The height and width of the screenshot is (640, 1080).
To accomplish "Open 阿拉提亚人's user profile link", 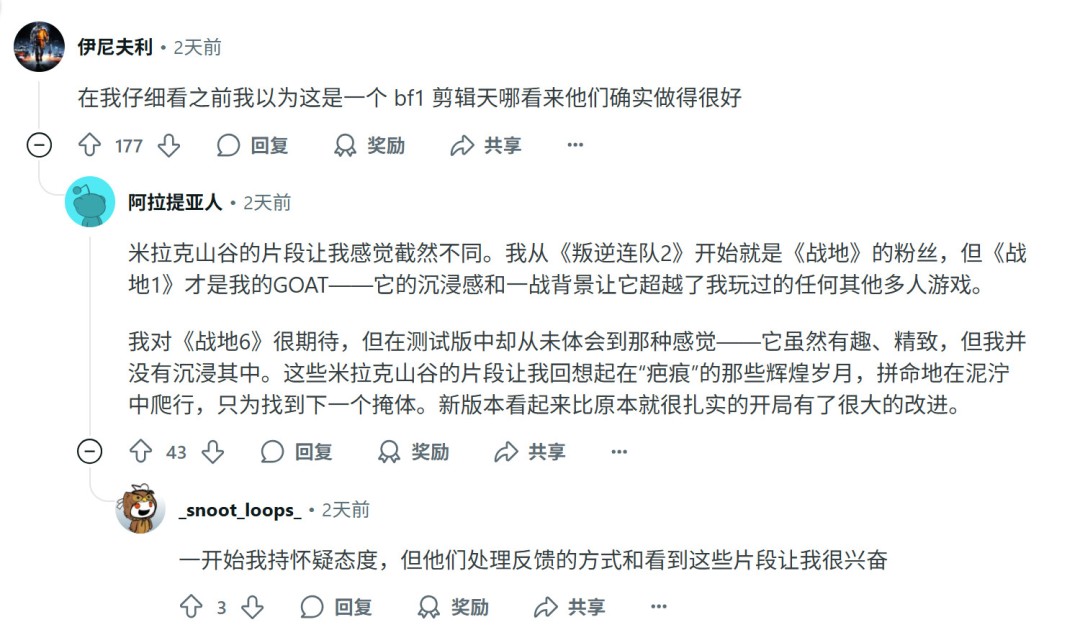I will [175, 202].
